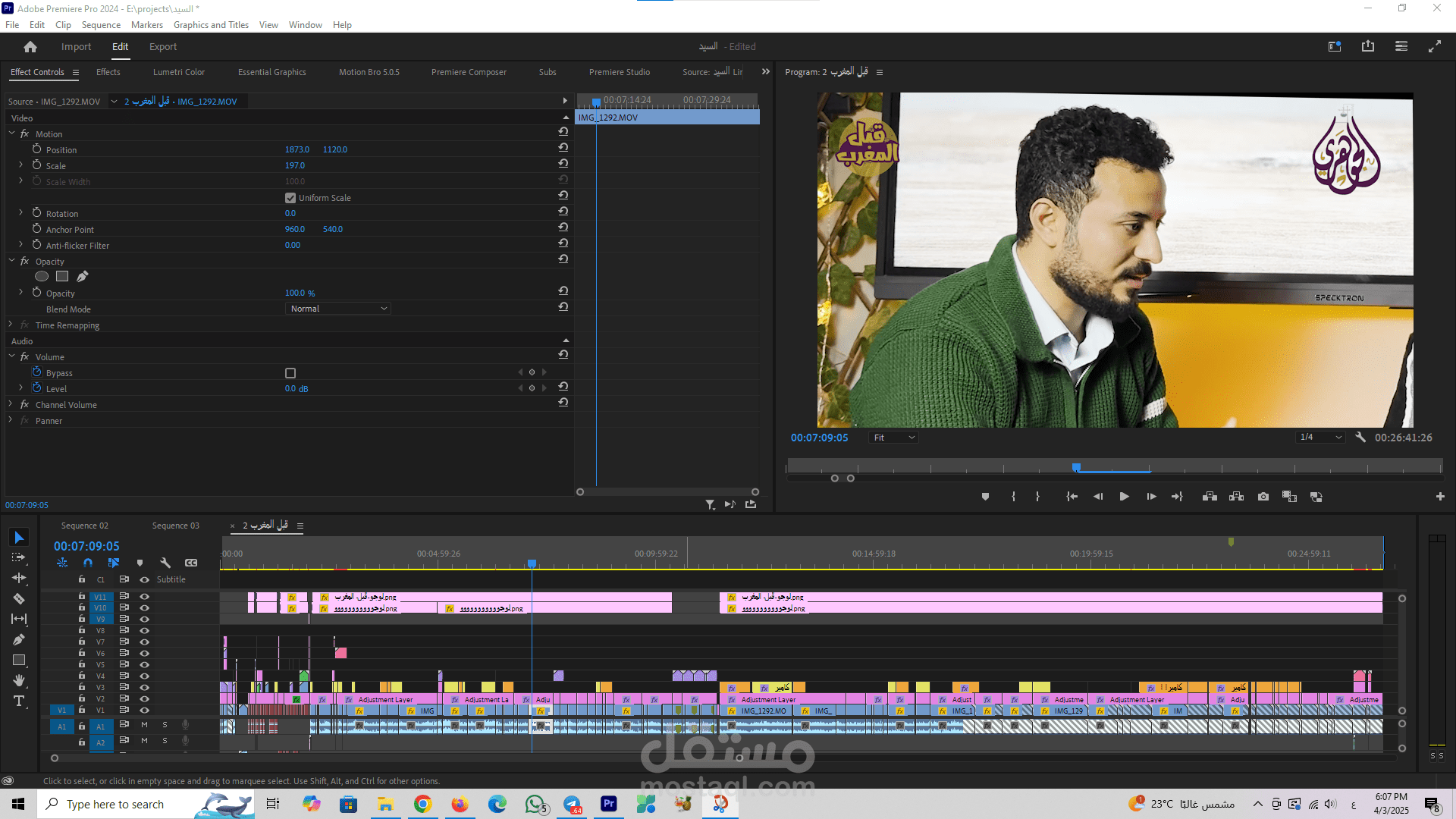Viewport: 1456px width, 819px height.
Task: Select the Type tool
Action: 19,701
